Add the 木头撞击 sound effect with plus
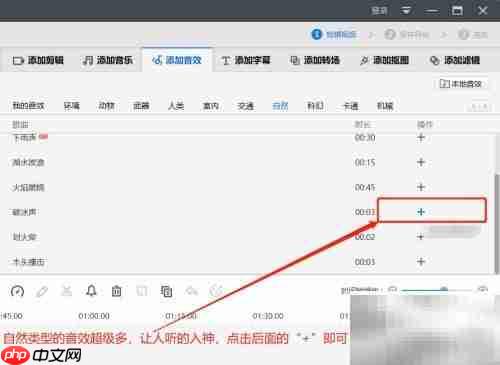Image resolution: width=500 pixels, height=365 pixels. tap(421, 261)
